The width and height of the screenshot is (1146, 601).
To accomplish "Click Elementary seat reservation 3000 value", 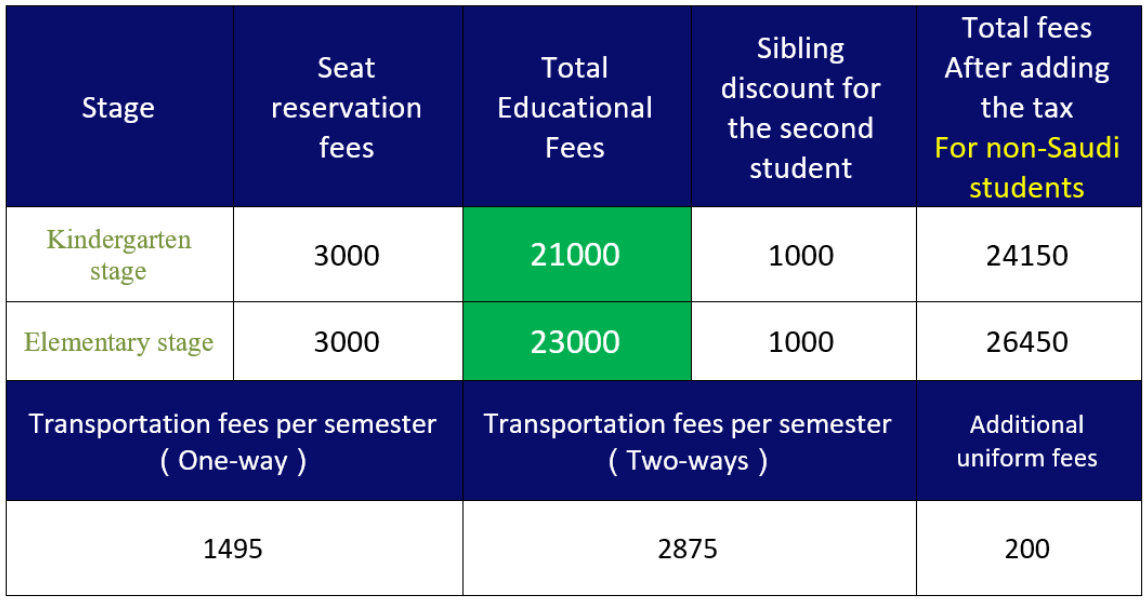I will [x=348, y=341].
